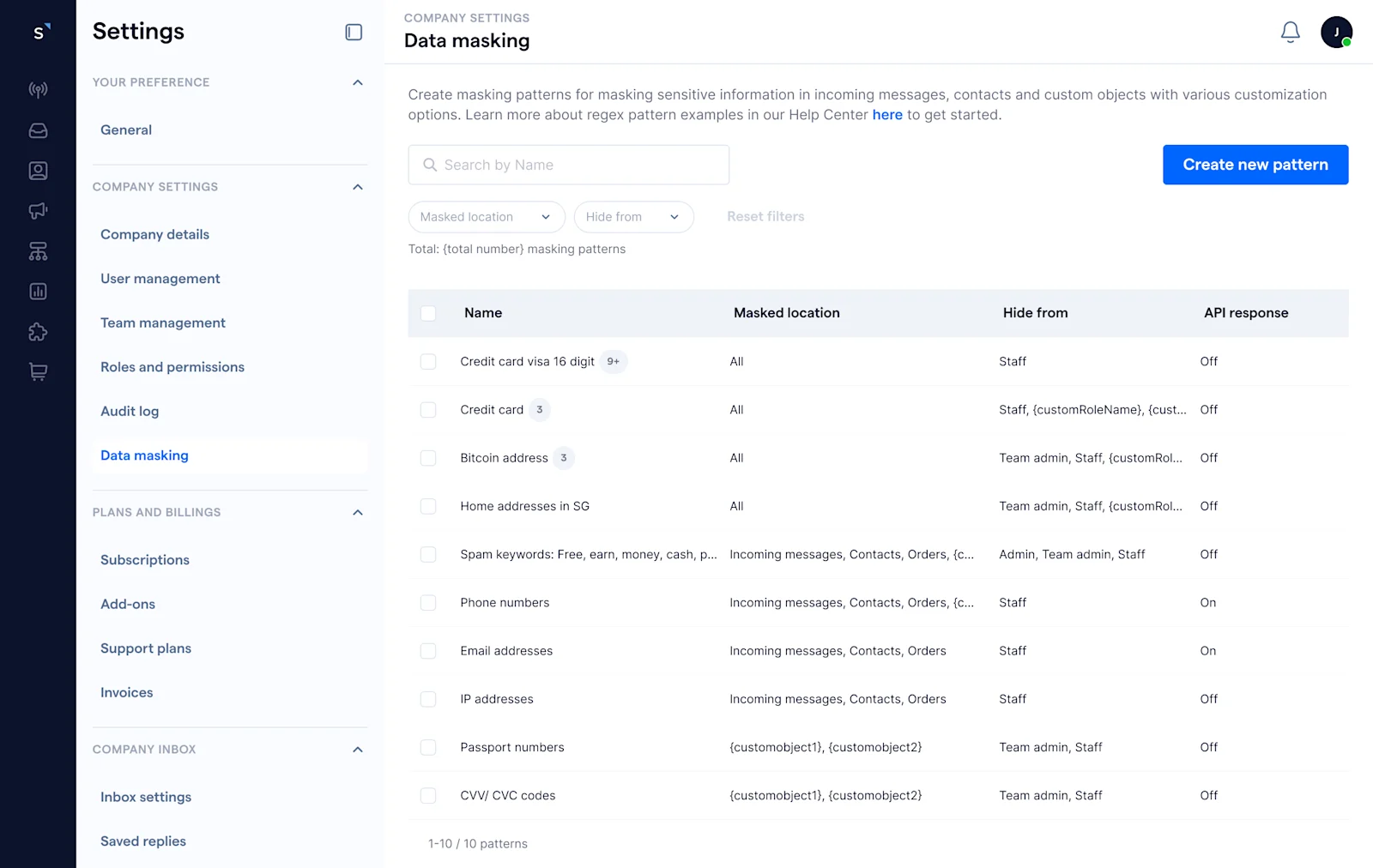The width and height of the screenshot is (1373, 868).
Task: Click the Create new pattern button
Action: pyautogui.click(x=1255, y=164)
